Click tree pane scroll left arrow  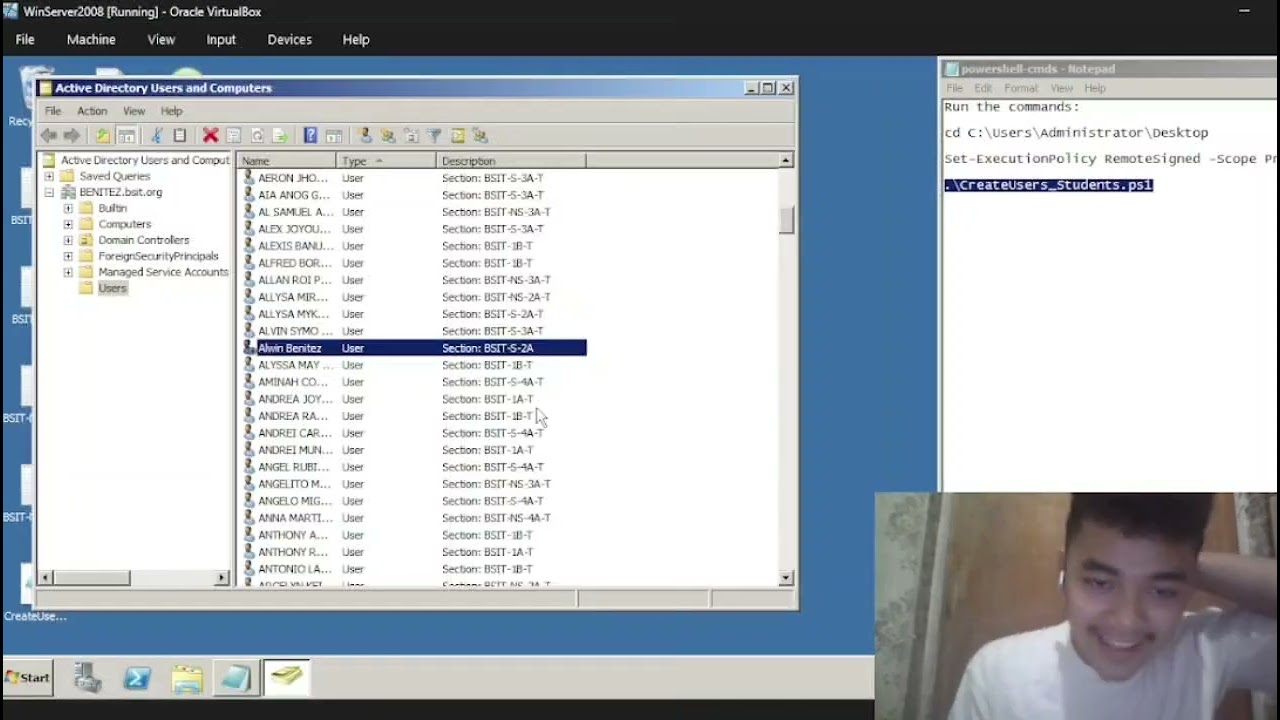pos(46,578)
